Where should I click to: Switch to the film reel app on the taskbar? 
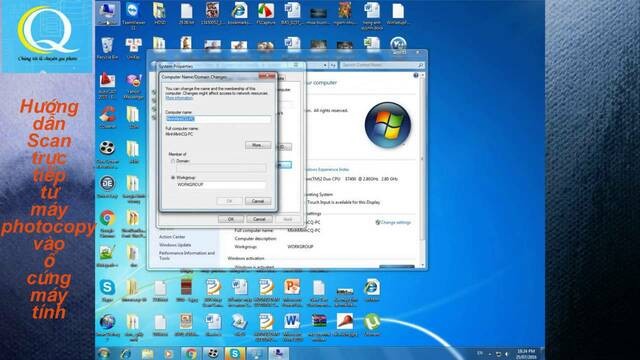[213, 353]
